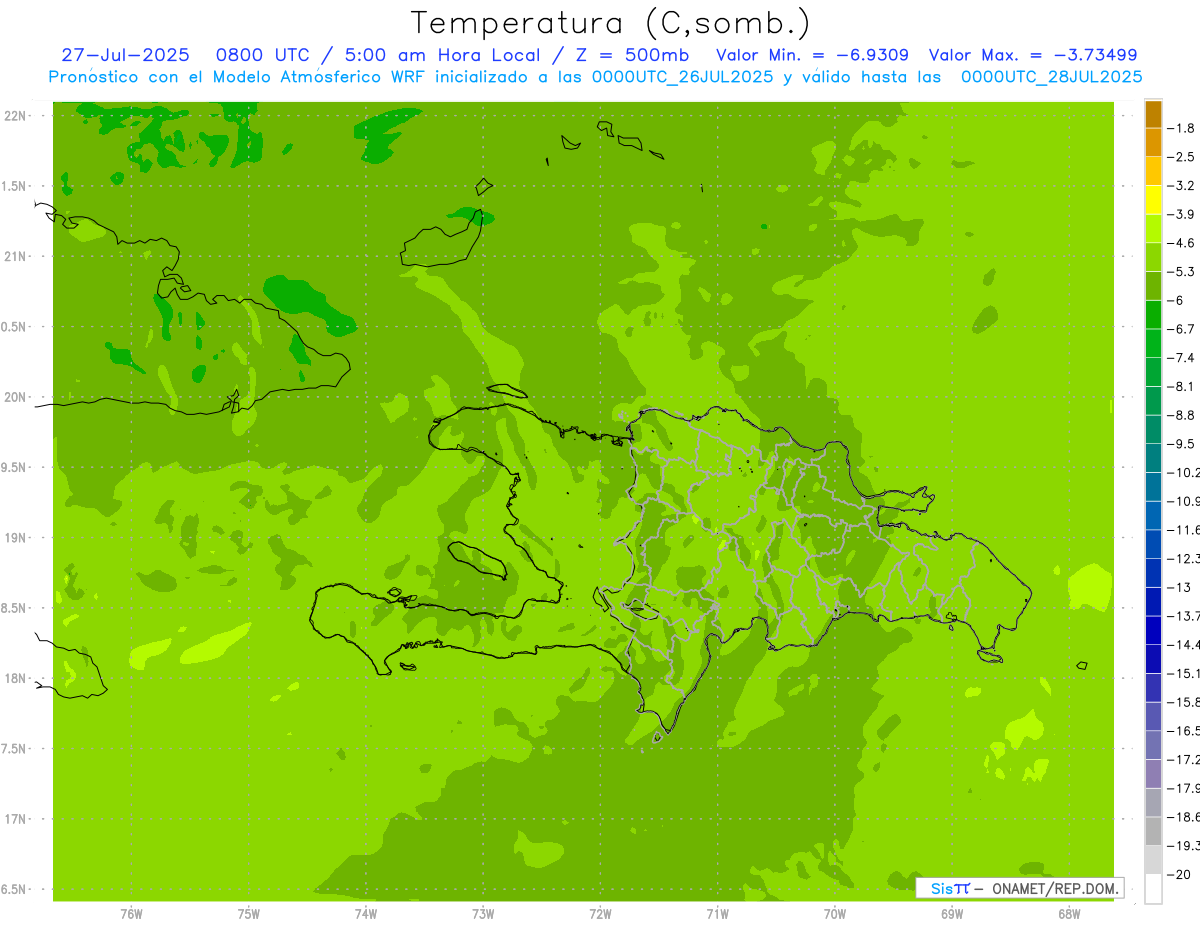Select the "-5.3" legend value
Screen dimensions: 1200x927
tap(1181, 271)
